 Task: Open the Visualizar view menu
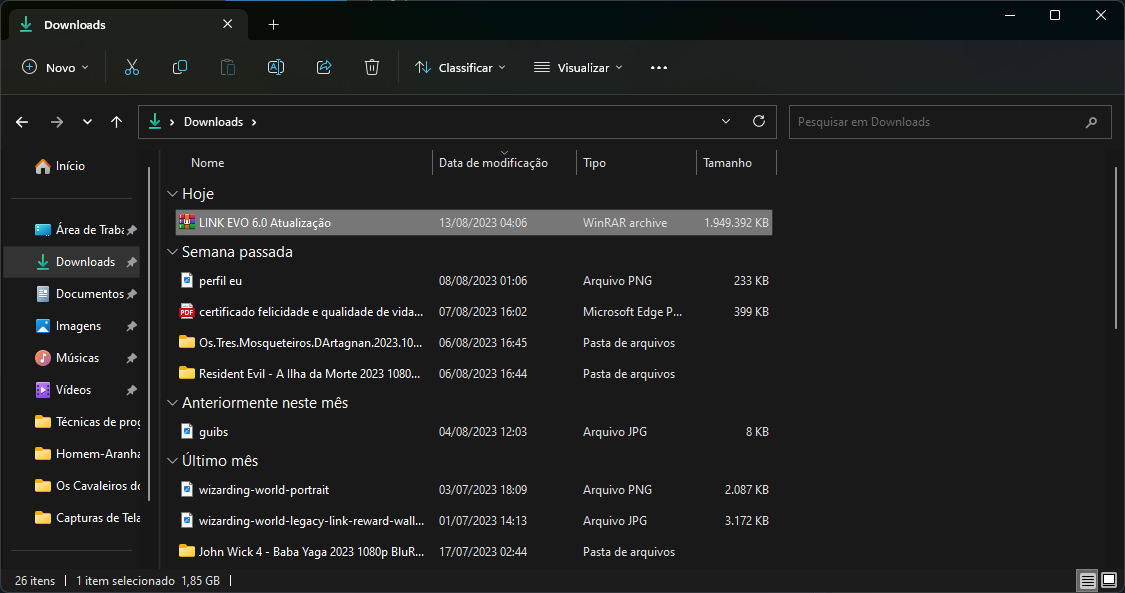(x=578, y=67)
